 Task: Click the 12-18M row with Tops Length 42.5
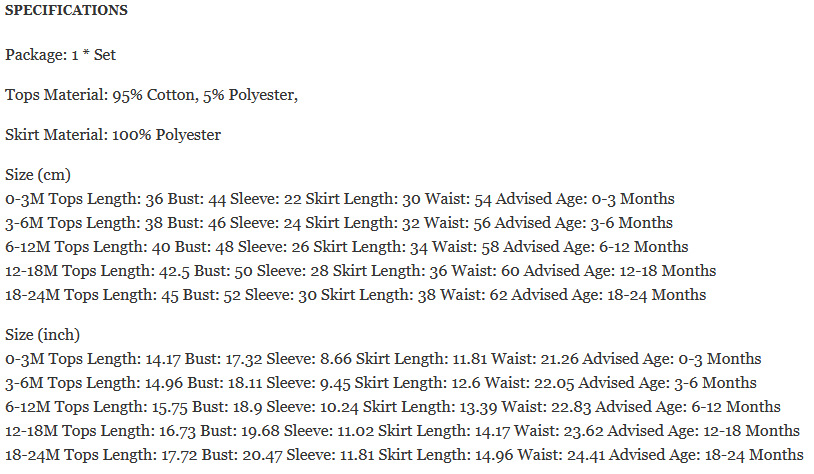click(361, 271)
